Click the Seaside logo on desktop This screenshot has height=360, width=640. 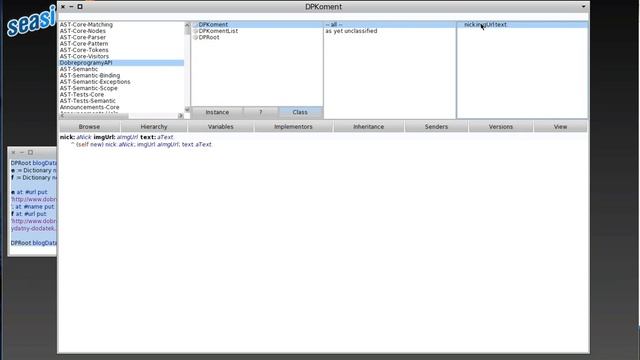pos(31,21)
